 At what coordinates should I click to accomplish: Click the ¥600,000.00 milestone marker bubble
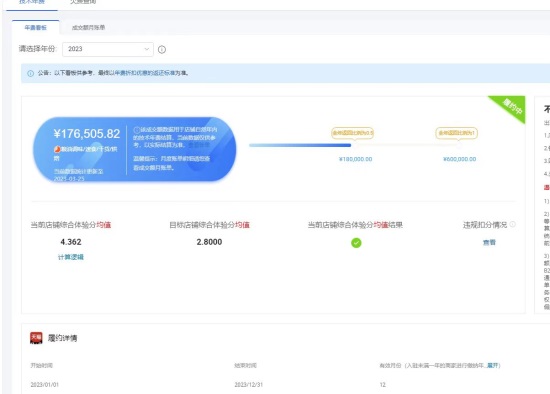pos(456,133)
